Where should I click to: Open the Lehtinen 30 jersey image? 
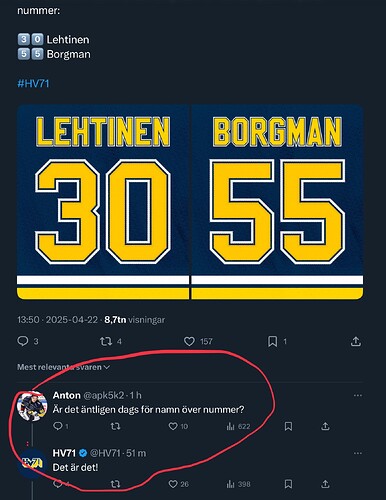103,202
